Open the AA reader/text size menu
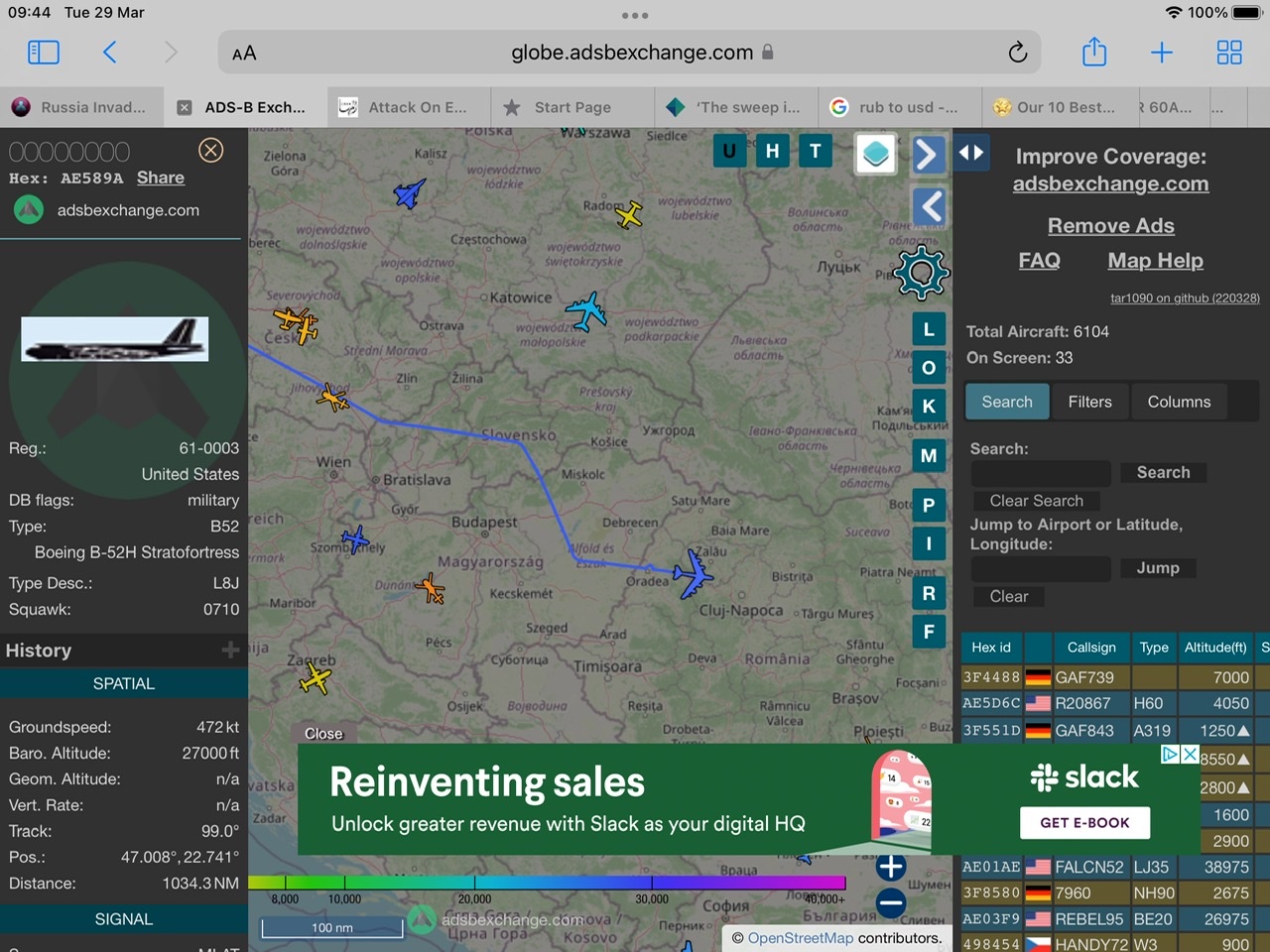Image resolution: width=1270 pixels, height=952 pixels. click(244, 54)
